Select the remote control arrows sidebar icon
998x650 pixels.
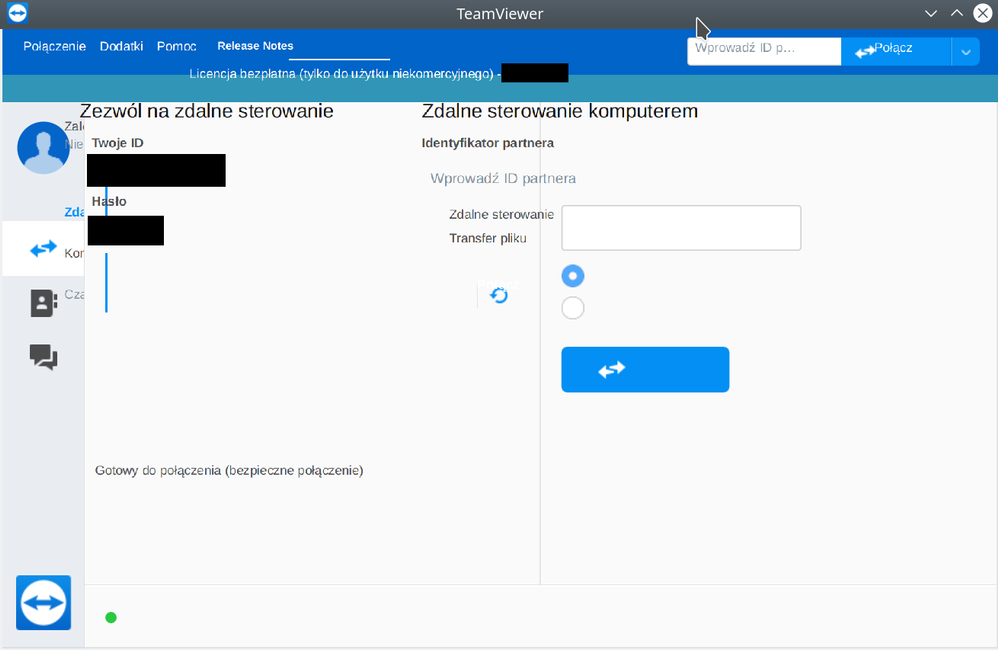click(x=43, y=249)
